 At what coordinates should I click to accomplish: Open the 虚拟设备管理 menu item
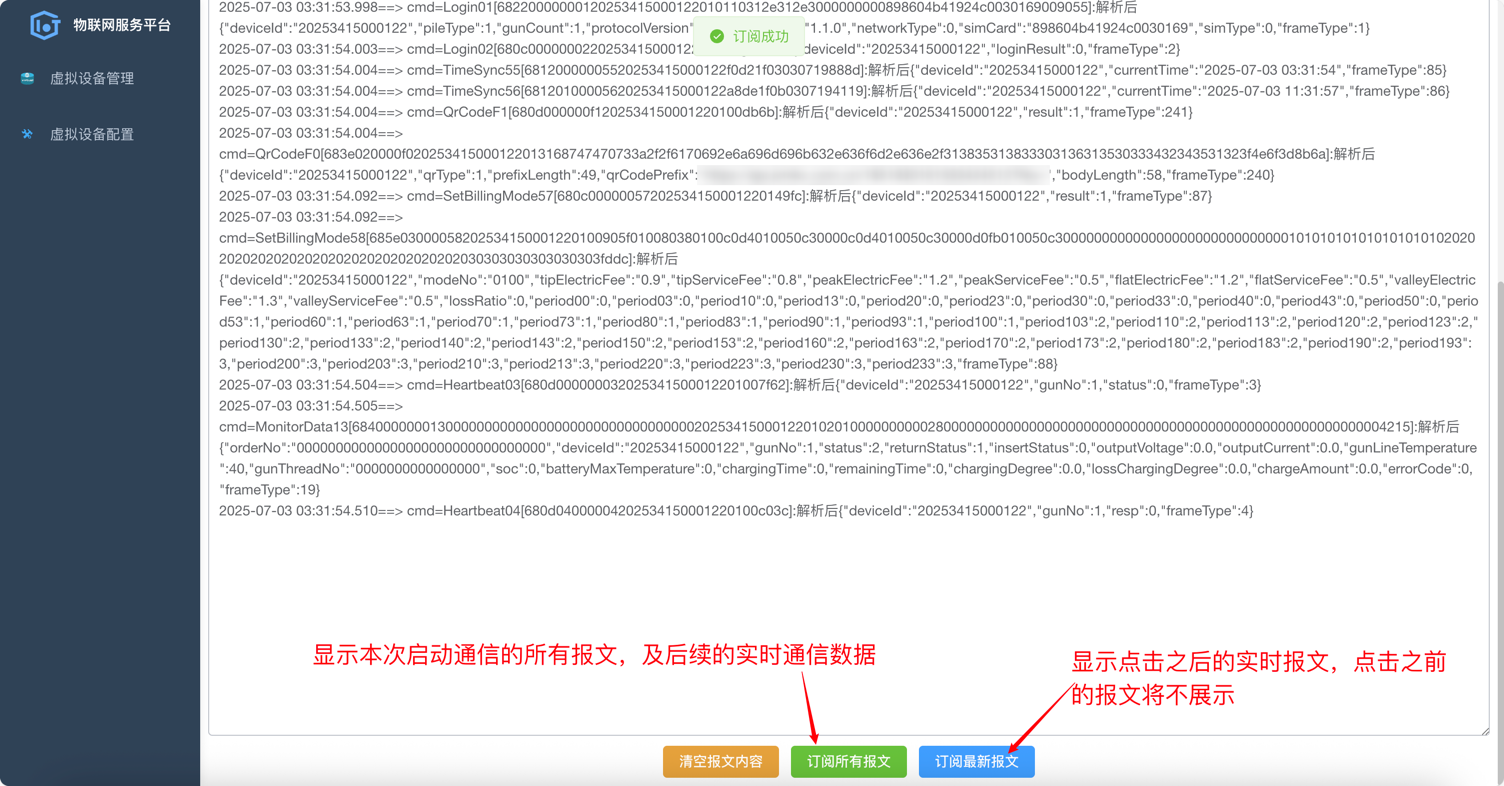tap(92, 78)
